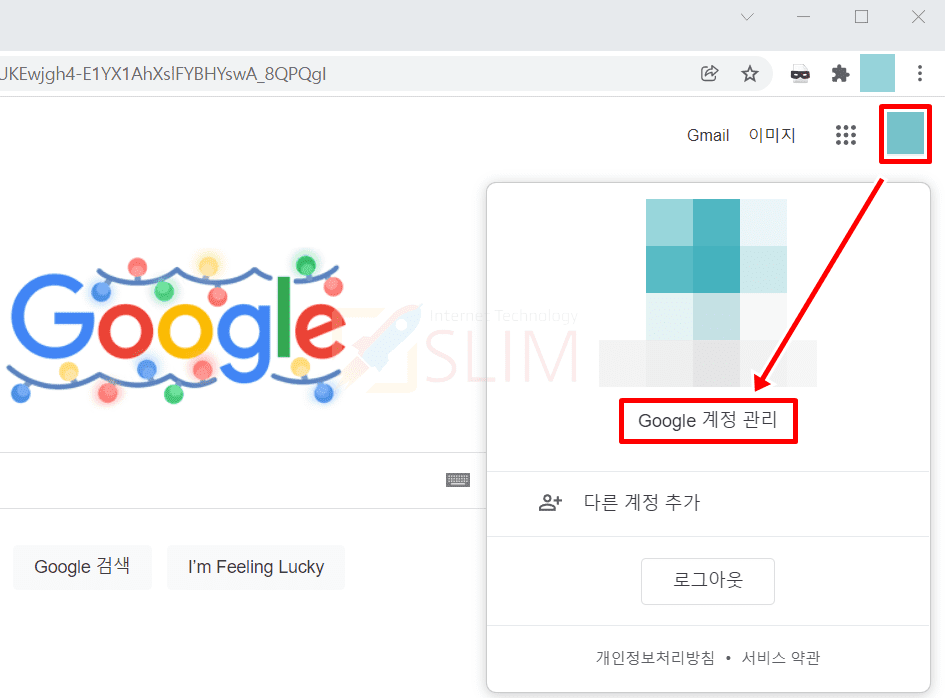The height and width of the screenshot is (698, 945).
Task: Click the 로그아웃 button
Action: coord(708,581)
